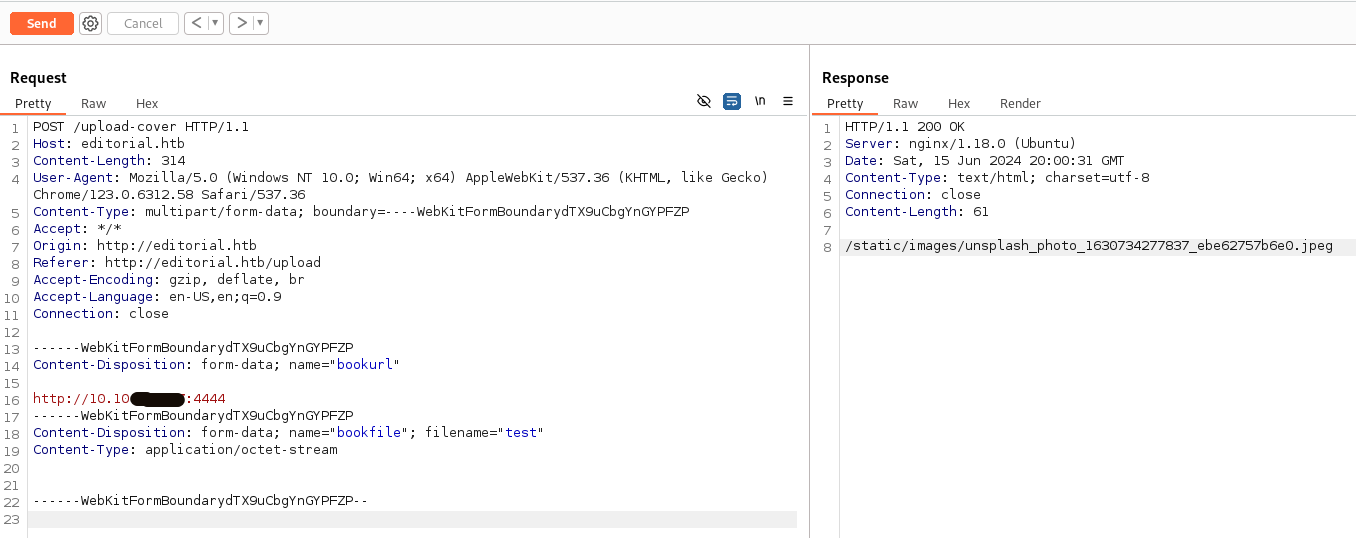1356x538 pixels.
Task: Click the Date: Sat, 15 Jun 2024 line
Action: click(x=985, y=161)
